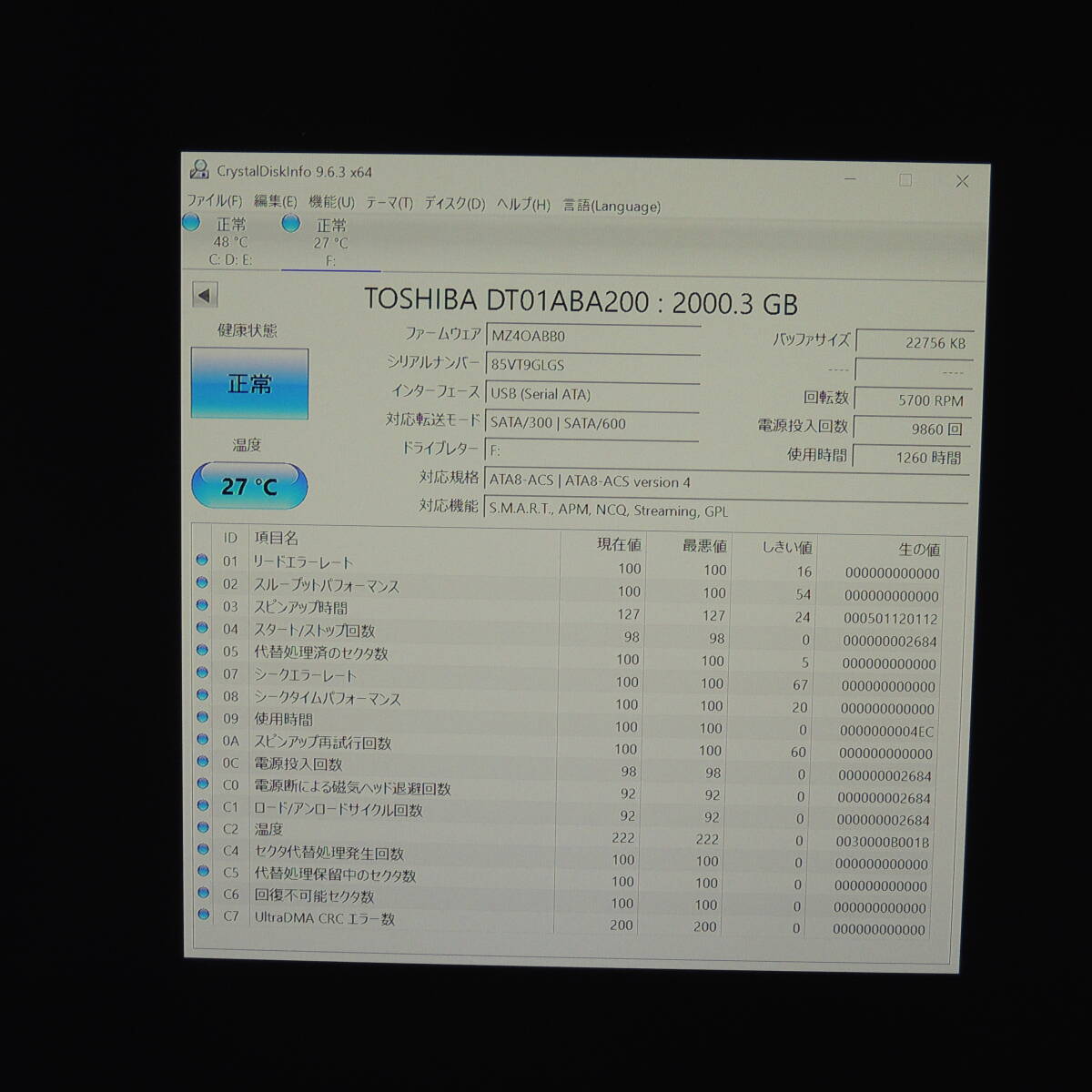Click the ID column header
This screenshot has width=1092, height=1092.
[x=230, y=538]
